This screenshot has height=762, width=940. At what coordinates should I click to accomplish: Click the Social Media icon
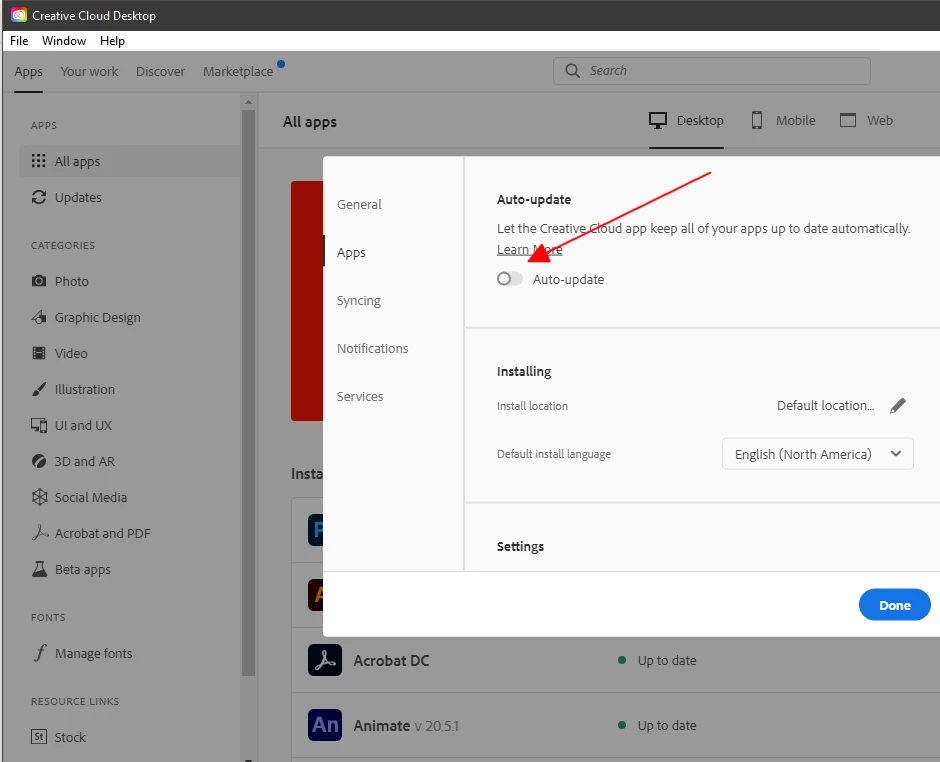point(40,497)
